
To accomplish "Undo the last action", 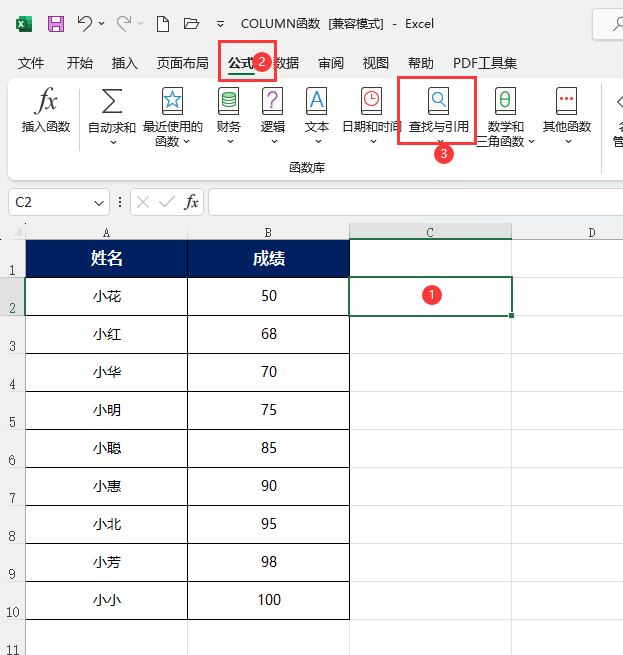I will coord(85,23).
